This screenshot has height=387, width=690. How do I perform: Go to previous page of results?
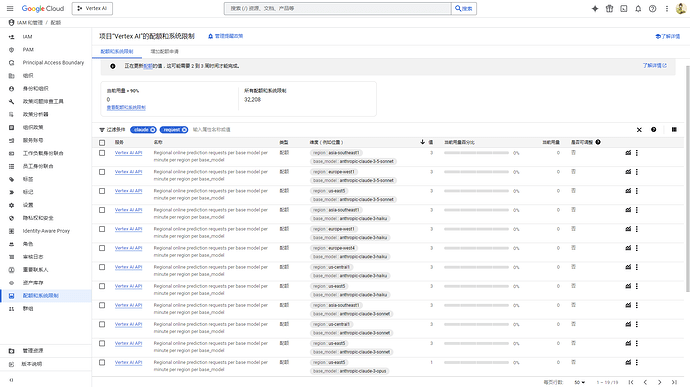pos(645,382)
